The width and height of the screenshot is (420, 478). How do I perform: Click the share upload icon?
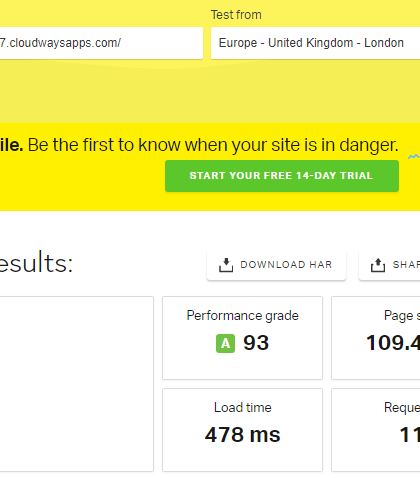click(378, 265)
